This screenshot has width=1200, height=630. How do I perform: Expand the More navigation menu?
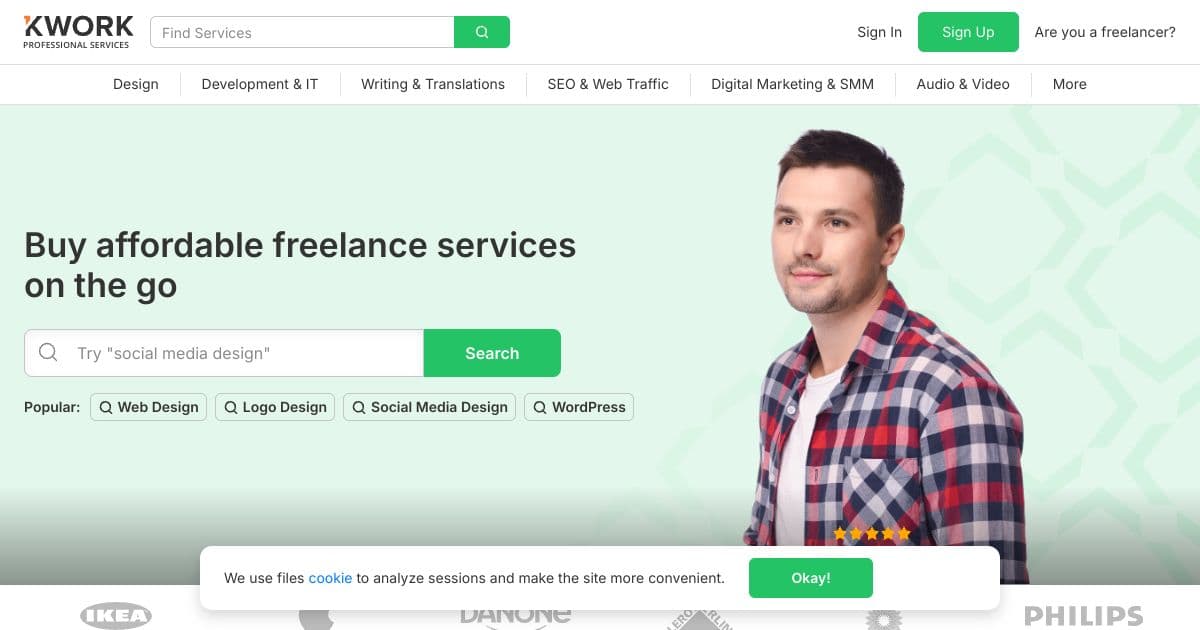click(x=1069, y=84)
